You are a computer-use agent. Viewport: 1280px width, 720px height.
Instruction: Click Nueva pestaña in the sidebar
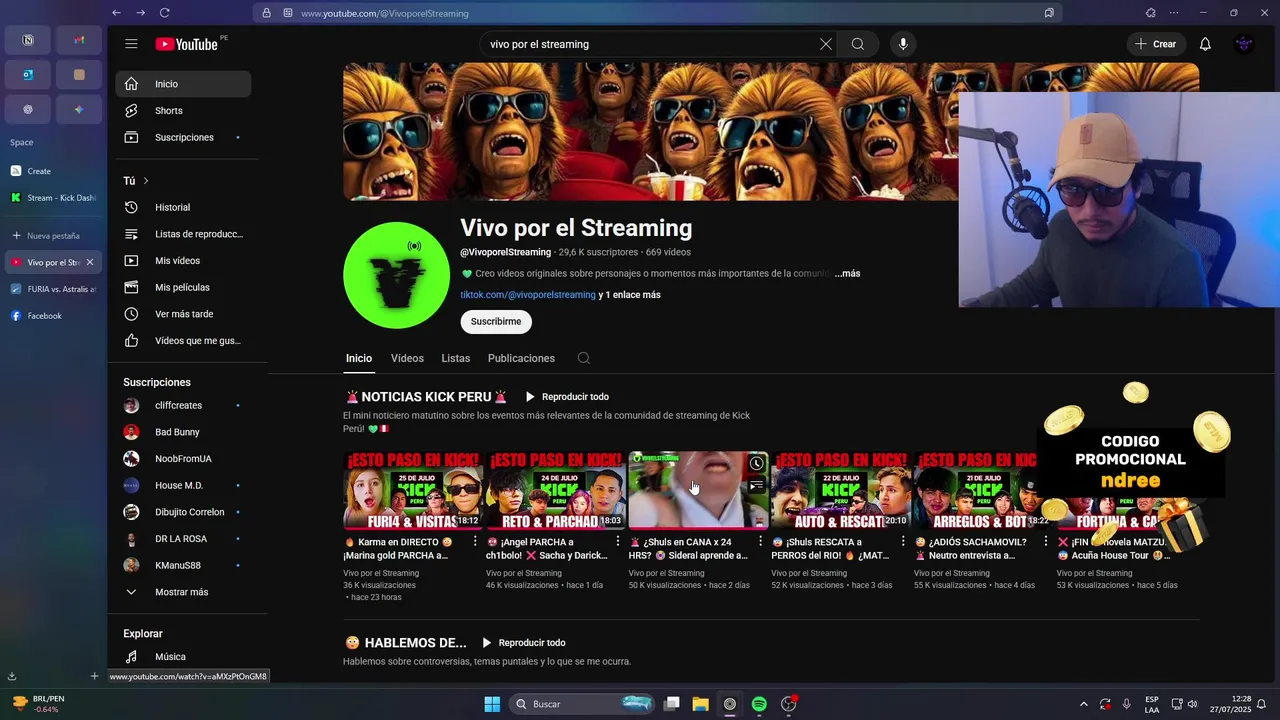54,236
